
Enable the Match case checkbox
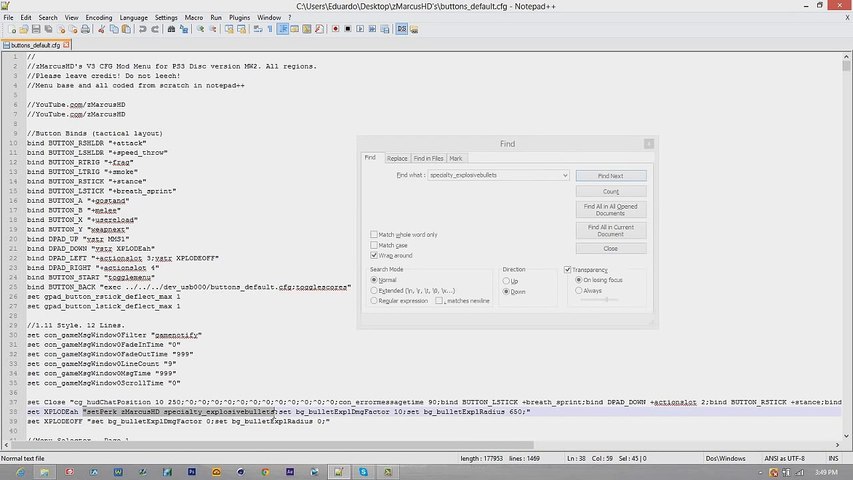(374, 245)
